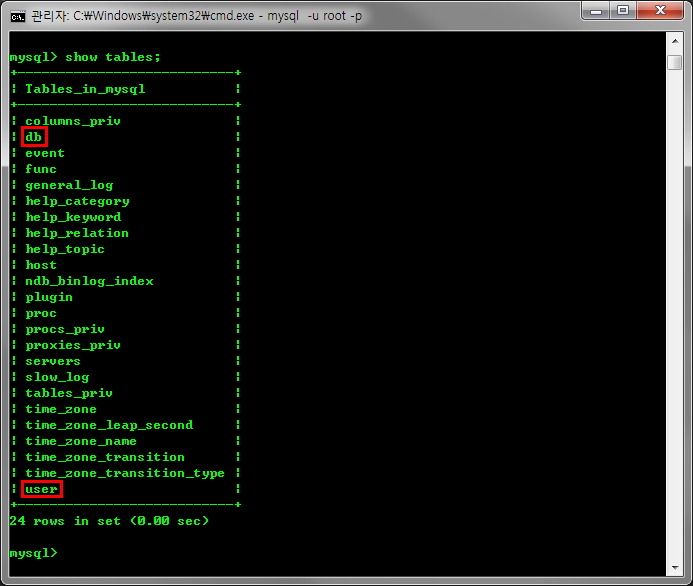This screenshot has height=586, width=693.
Task: Click the bottom 'mysql>' prompt line
Action: pyautogui.click(x=34, y=553)
